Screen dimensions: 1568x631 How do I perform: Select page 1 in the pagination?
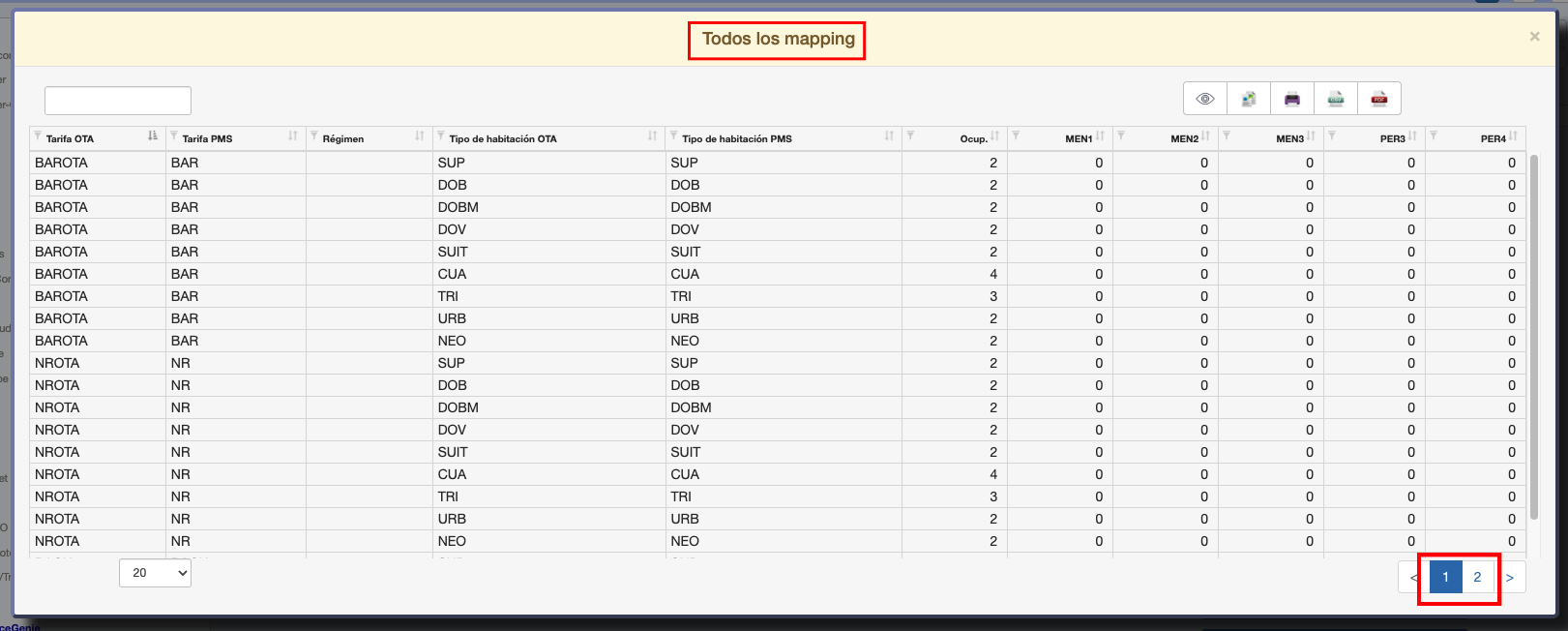pos(1445,578)
